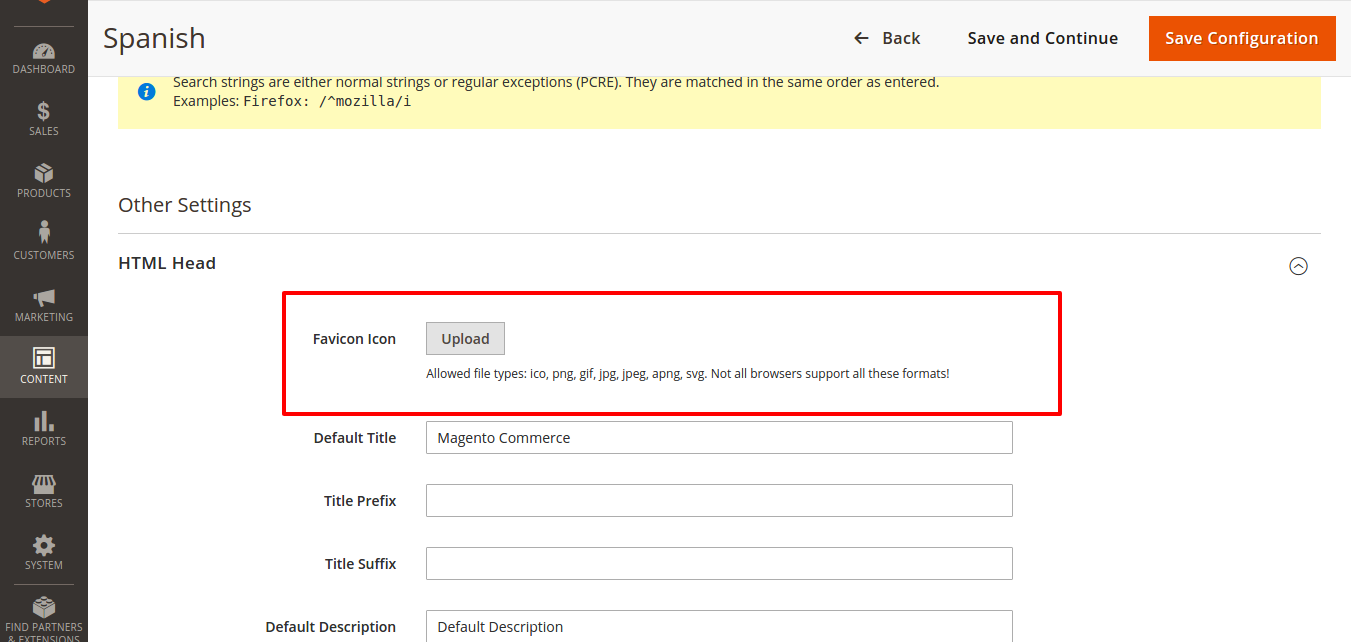Screen dimensions: 1351x642
Task: Open the System gear icon
Action: [43, 545]
